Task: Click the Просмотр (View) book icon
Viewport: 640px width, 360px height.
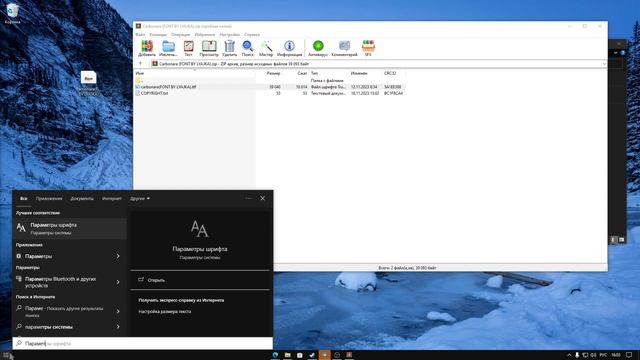Action: coord(209,48)
